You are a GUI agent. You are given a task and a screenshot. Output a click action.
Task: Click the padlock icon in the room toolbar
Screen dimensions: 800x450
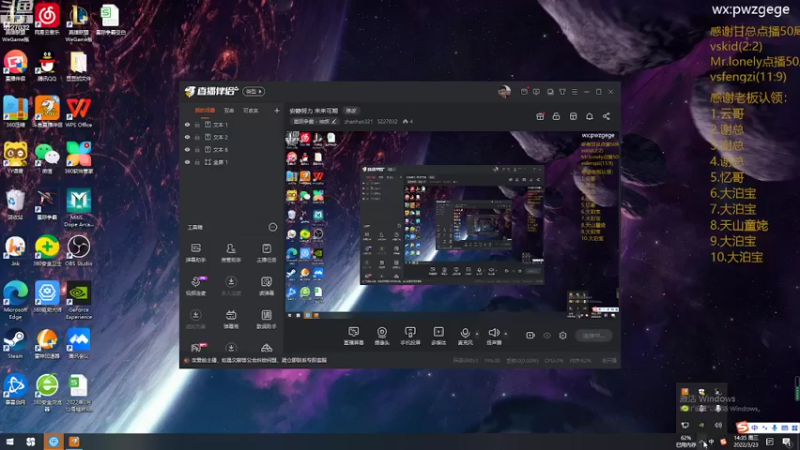click(x=556, y=116)
